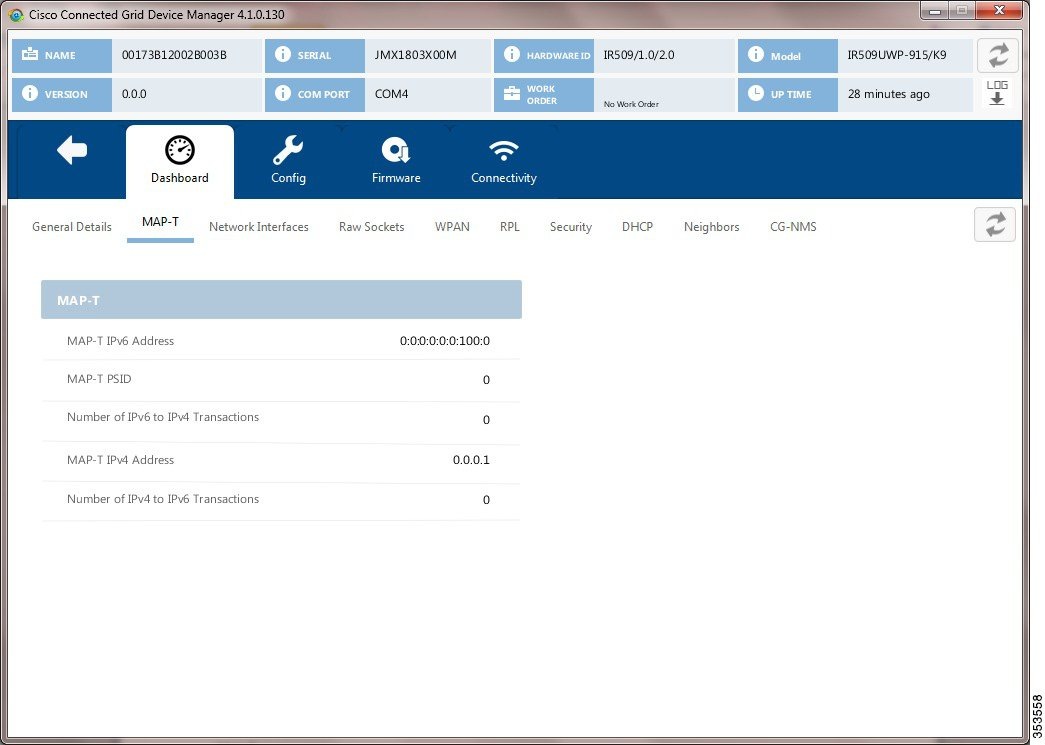Screen dimensions: 1045x745
Task: Click the up time value 28 minutes ago
Action: pos(888,94)
